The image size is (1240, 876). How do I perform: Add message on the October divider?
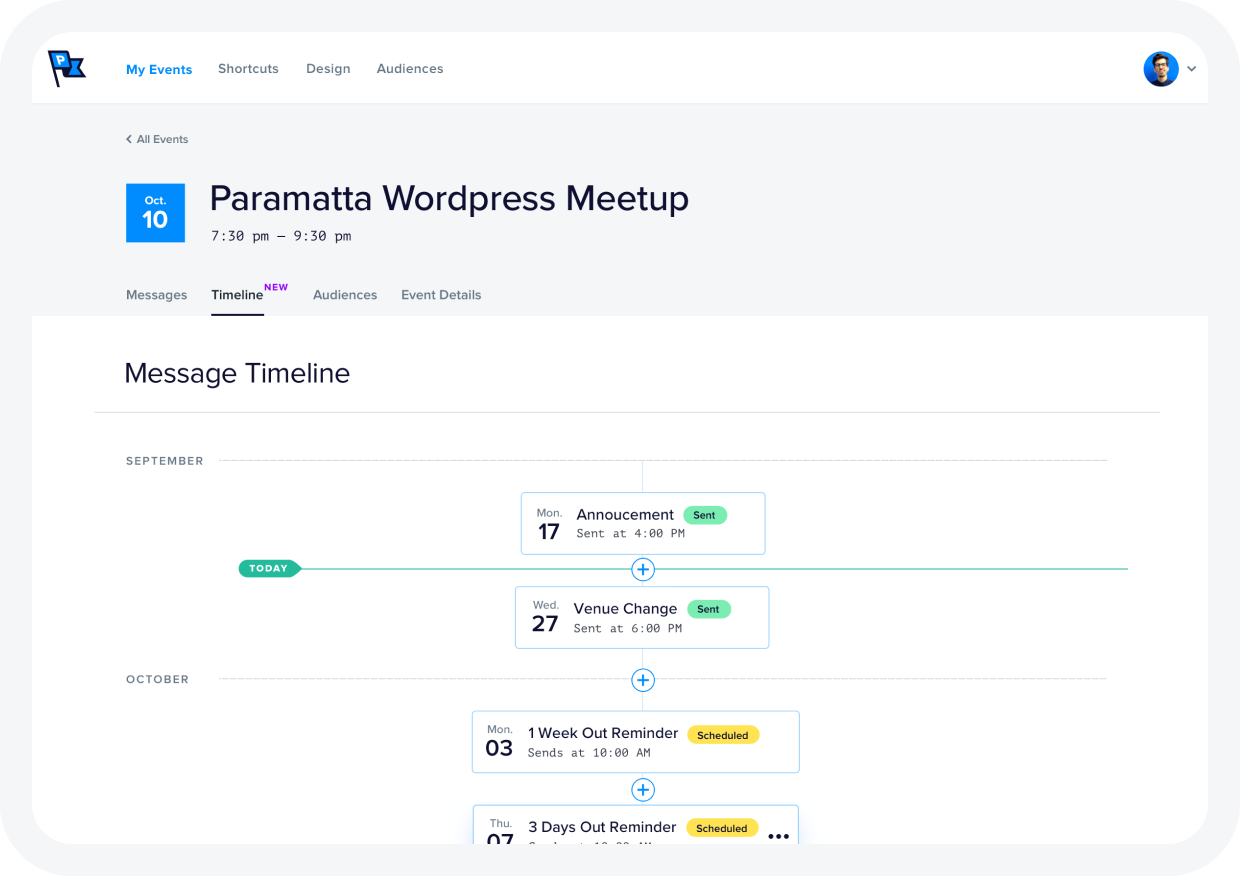(643, 680)
